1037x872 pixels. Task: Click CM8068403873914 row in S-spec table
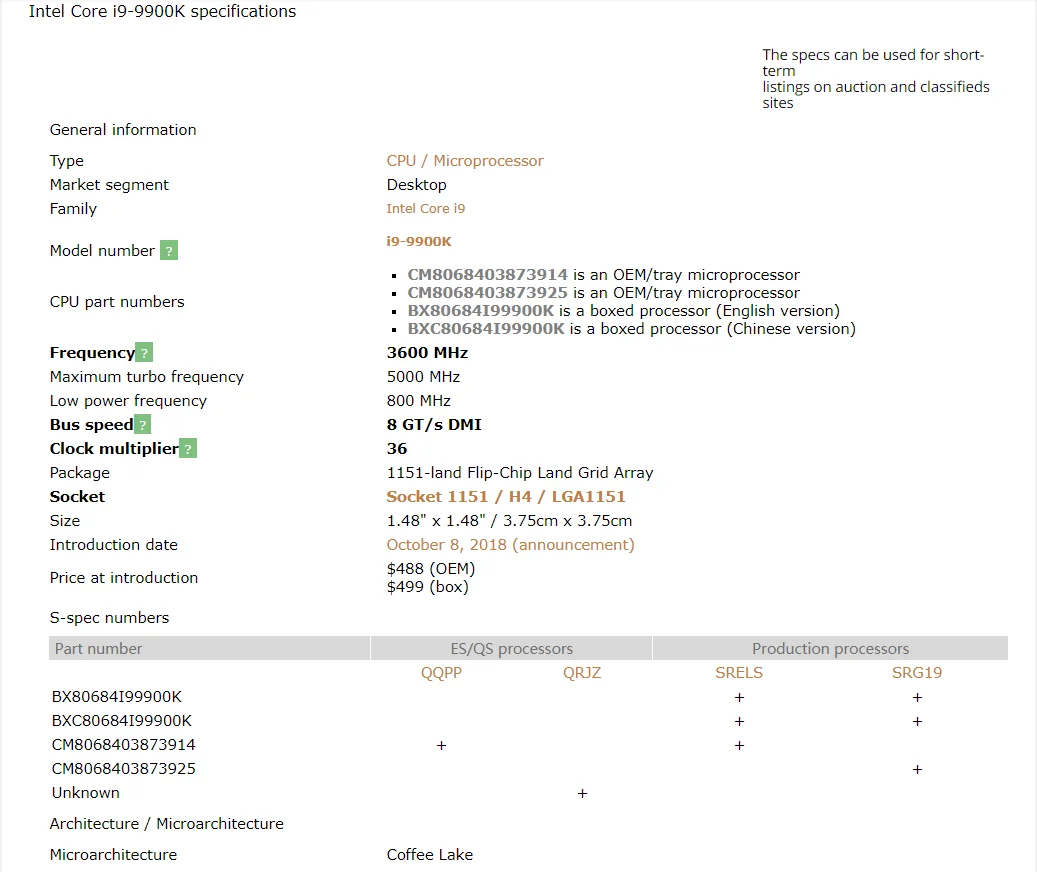[528, 744]
